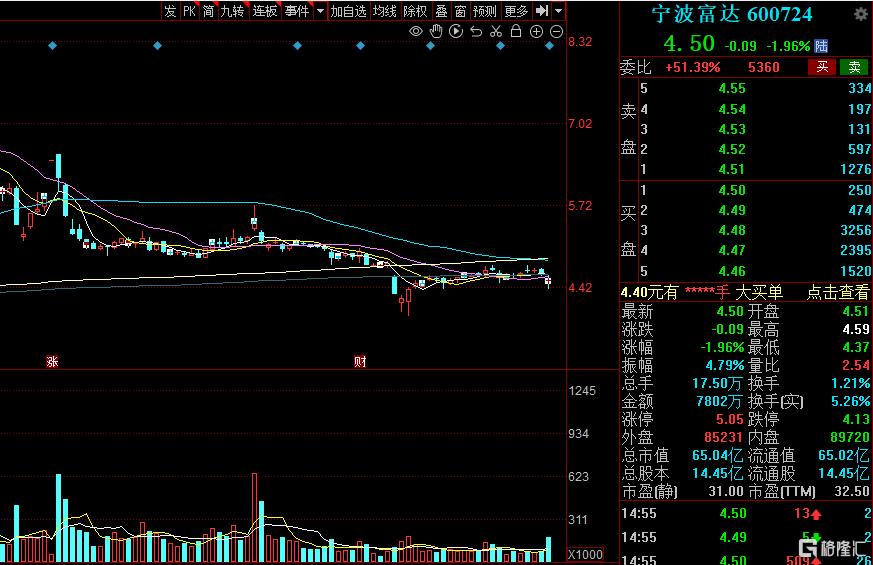873x565 pixels.
Task: Toggle the 九转 indicator
Action: 232,11
